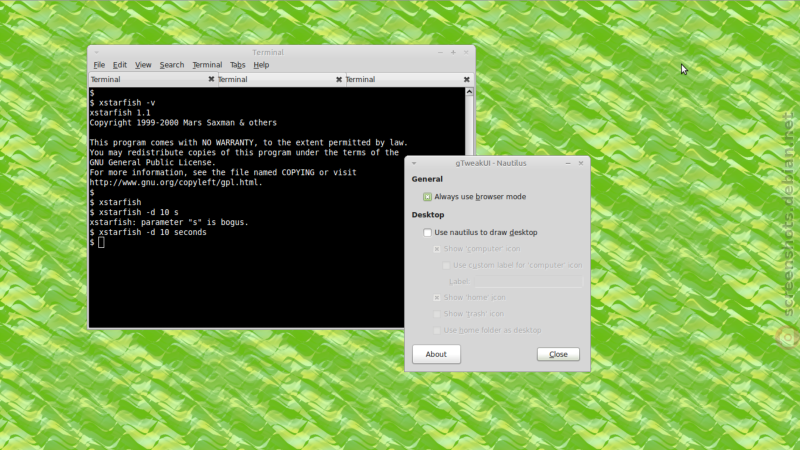Click the Label input field
The width and height of the screenshot is (800, 450).
click(x=528, y=281)
